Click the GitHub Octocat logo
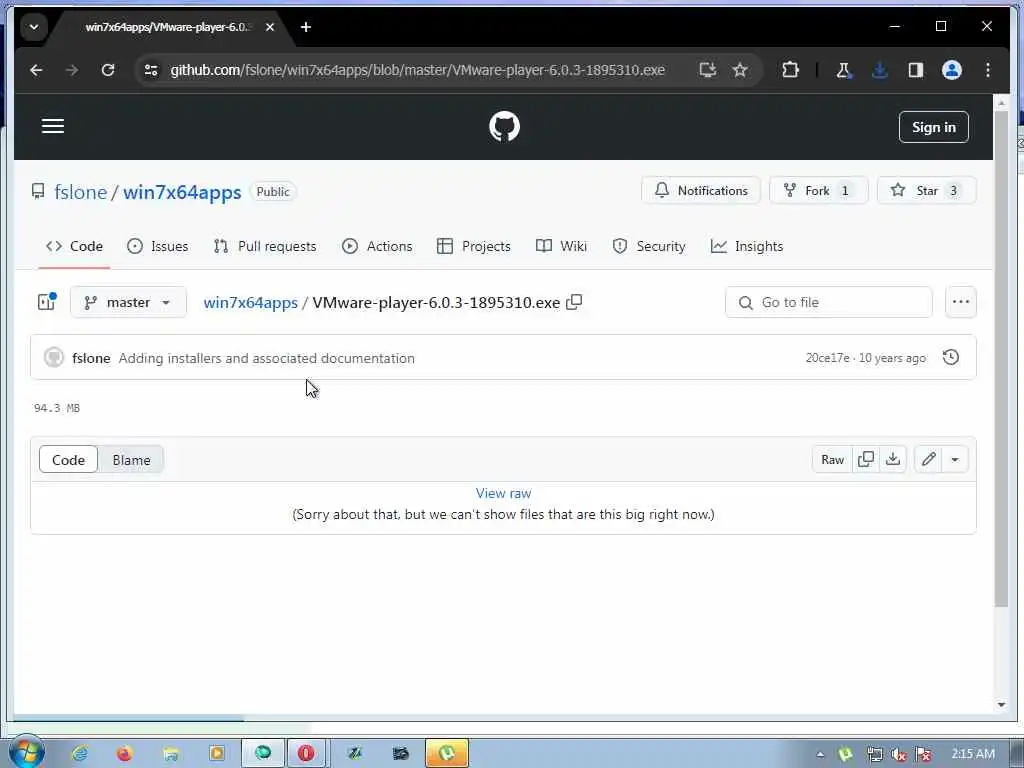 (504, 127)
